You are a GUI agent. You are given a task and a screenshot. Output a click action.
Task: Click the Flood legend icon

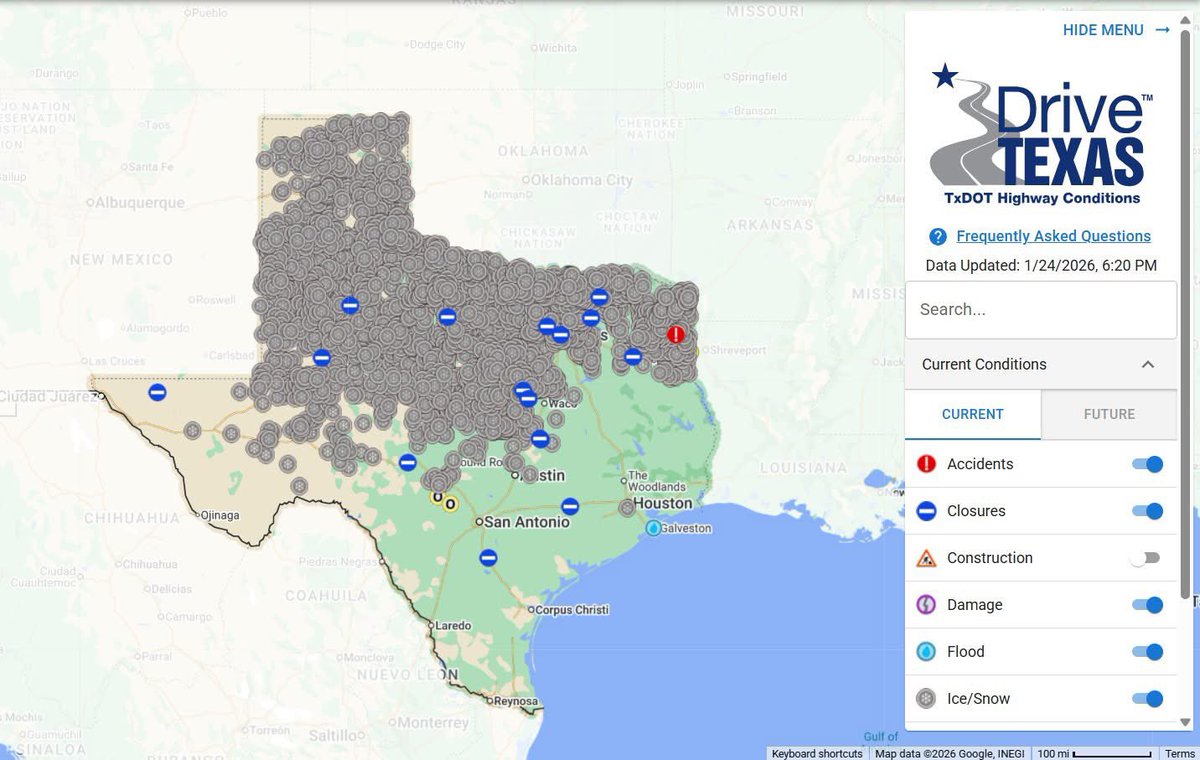tap(926, 652)
